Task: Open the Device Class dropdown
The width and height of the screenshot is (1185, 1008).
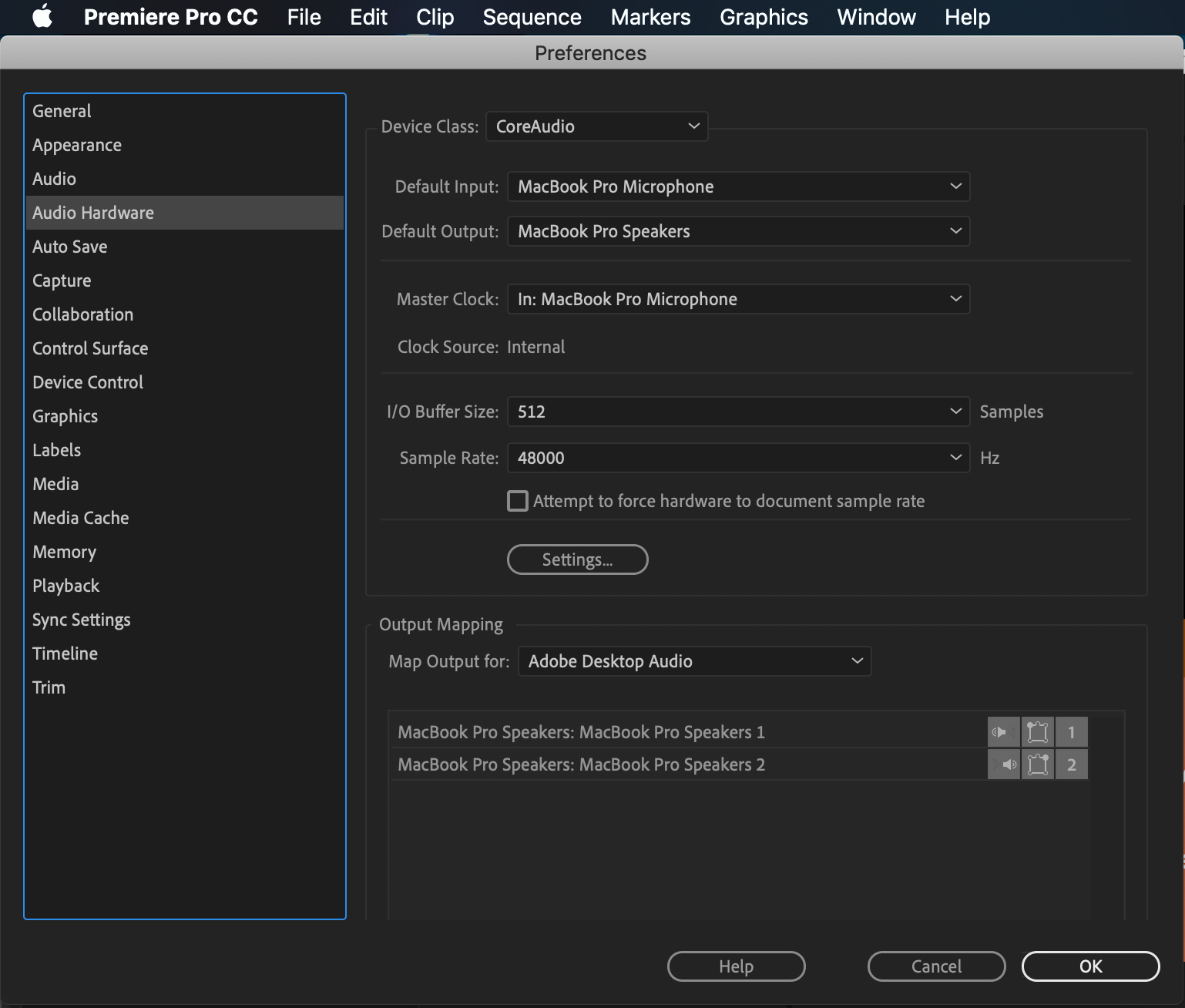Action: (x=596, y=126)
